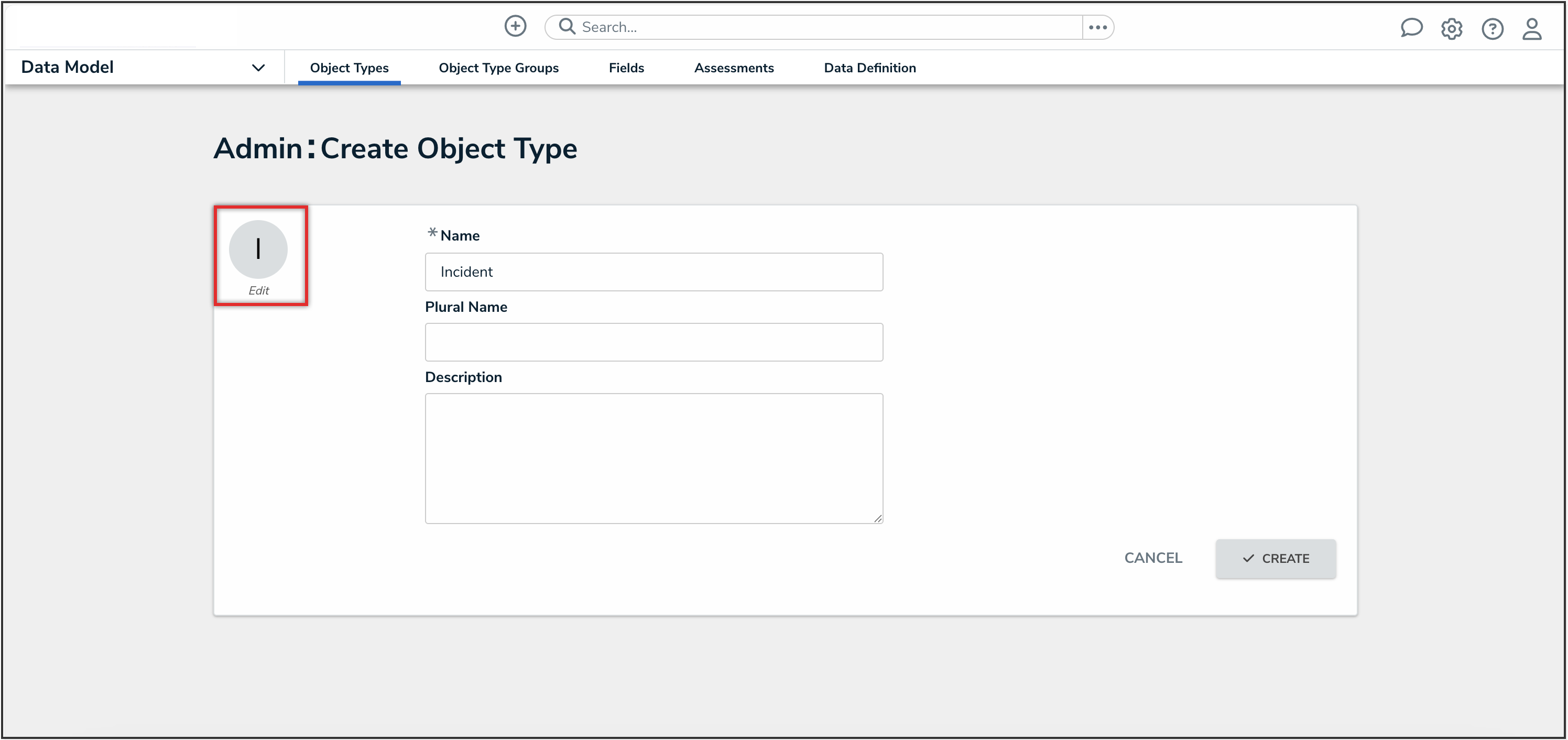This screenshot has width=1568, height=740.
Task: Select the Object Types tab
Action: pos(349,68)
